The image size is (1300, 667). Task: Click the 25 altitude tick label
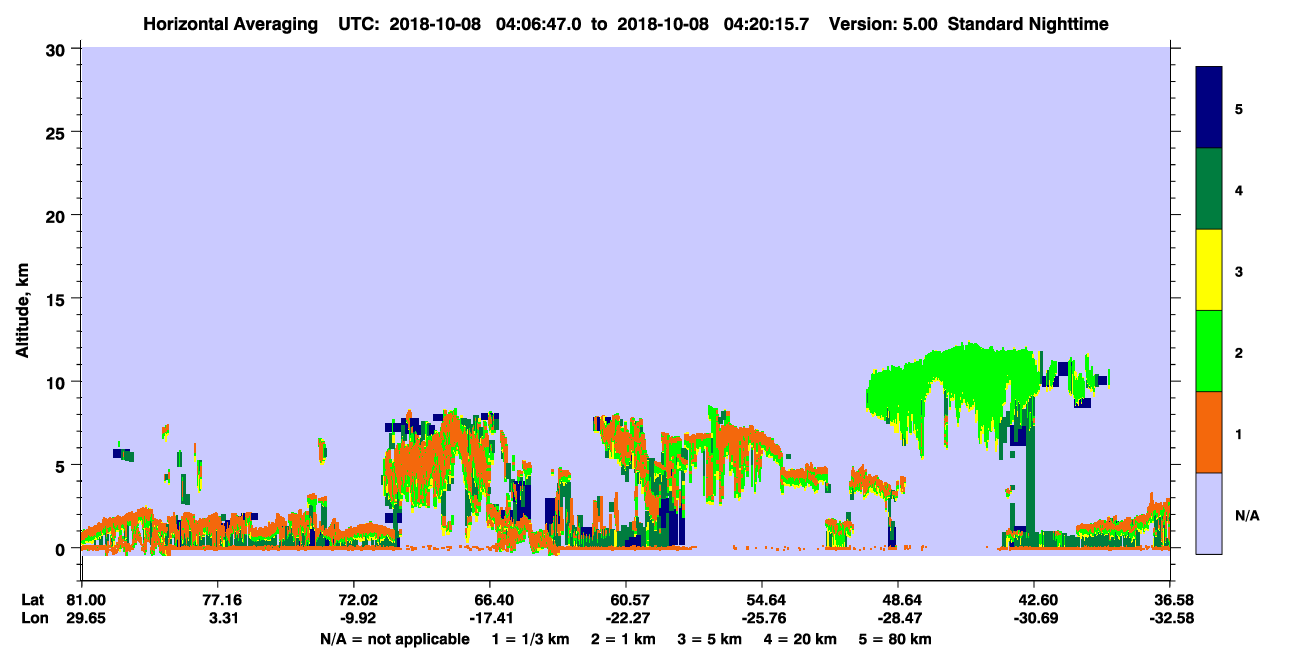(57, 132)
